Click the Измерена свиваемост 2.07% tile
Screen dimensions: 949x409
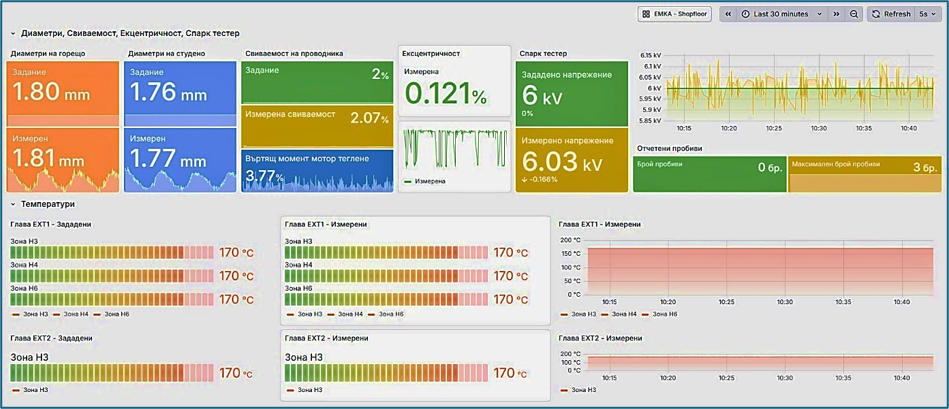click(x=318, y=126)
